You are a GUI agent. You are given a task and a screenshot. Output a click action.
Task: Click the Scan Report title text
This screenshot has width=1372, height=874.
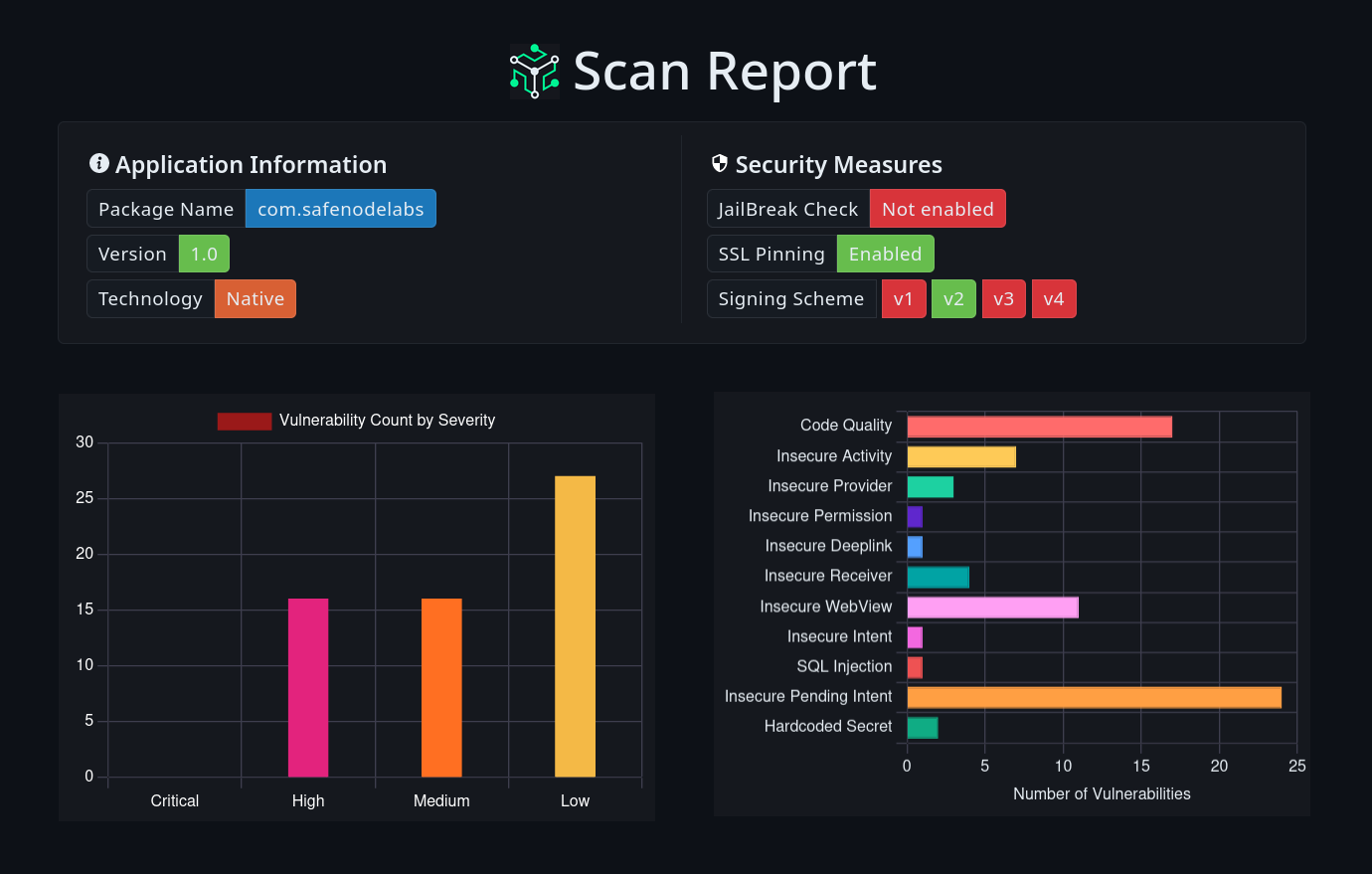[x=725, y=72]
